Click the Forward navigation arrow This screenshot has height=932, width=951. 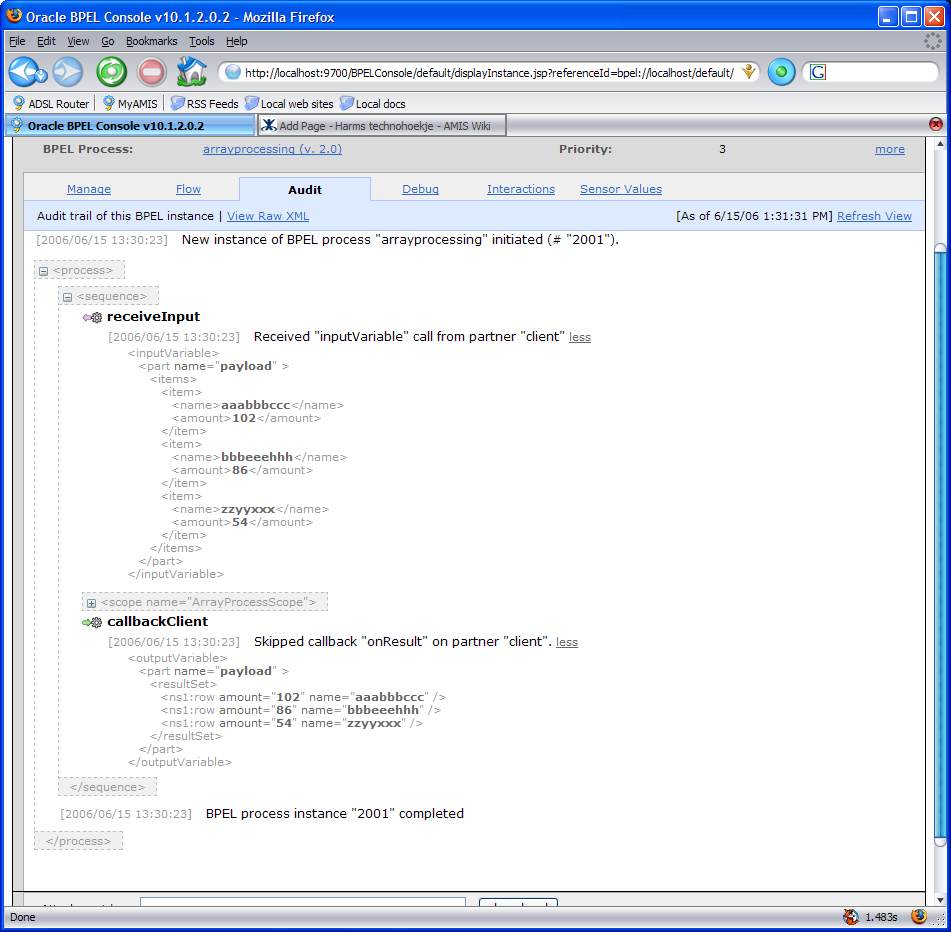(67, 72)
